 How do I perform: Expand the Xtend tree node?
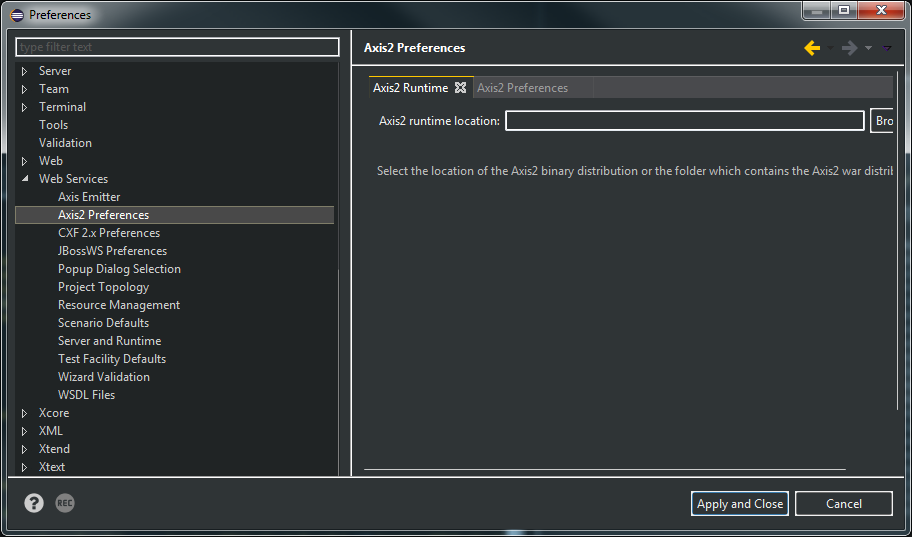(24, 449)
